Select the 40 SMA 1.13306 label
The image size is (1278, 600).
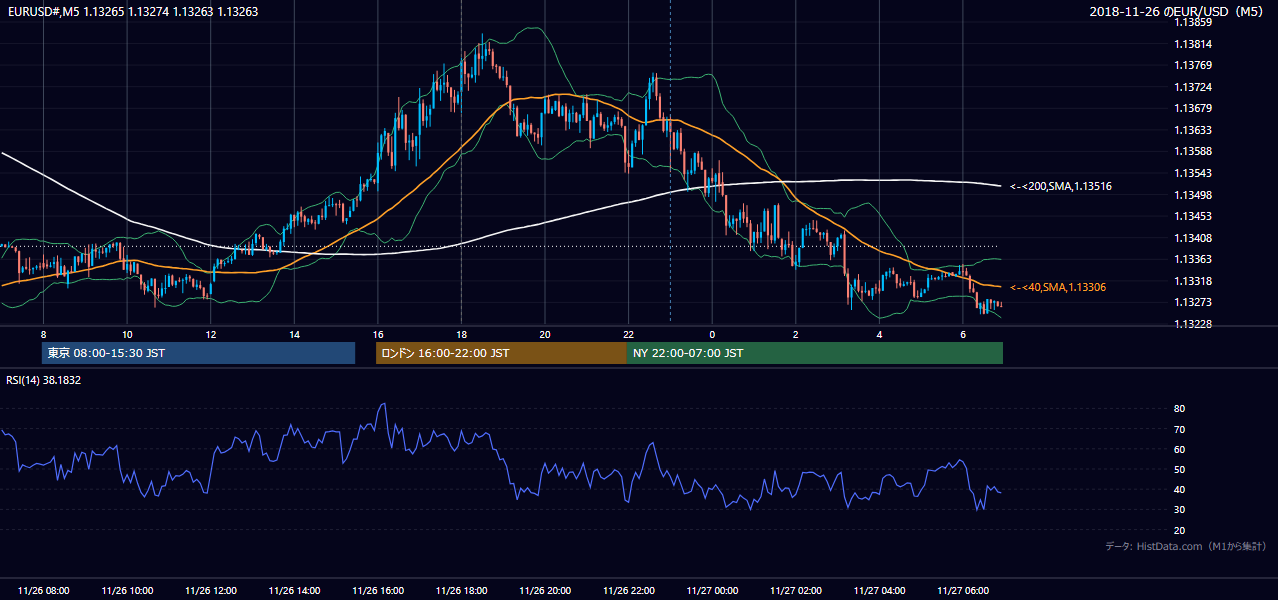pyautogui.click(x=1058, y=287)
